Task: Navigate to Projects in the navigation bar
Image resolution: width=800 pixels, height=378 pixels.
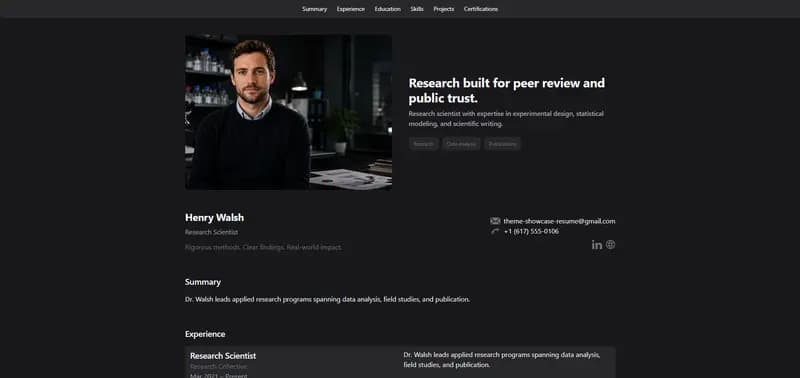Action: (443, 9)
